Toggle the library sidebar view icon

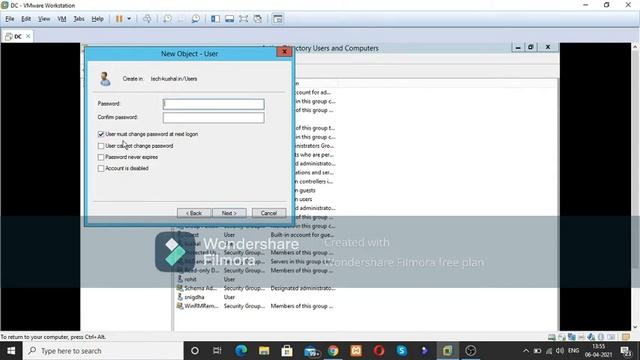click(215, 19)
